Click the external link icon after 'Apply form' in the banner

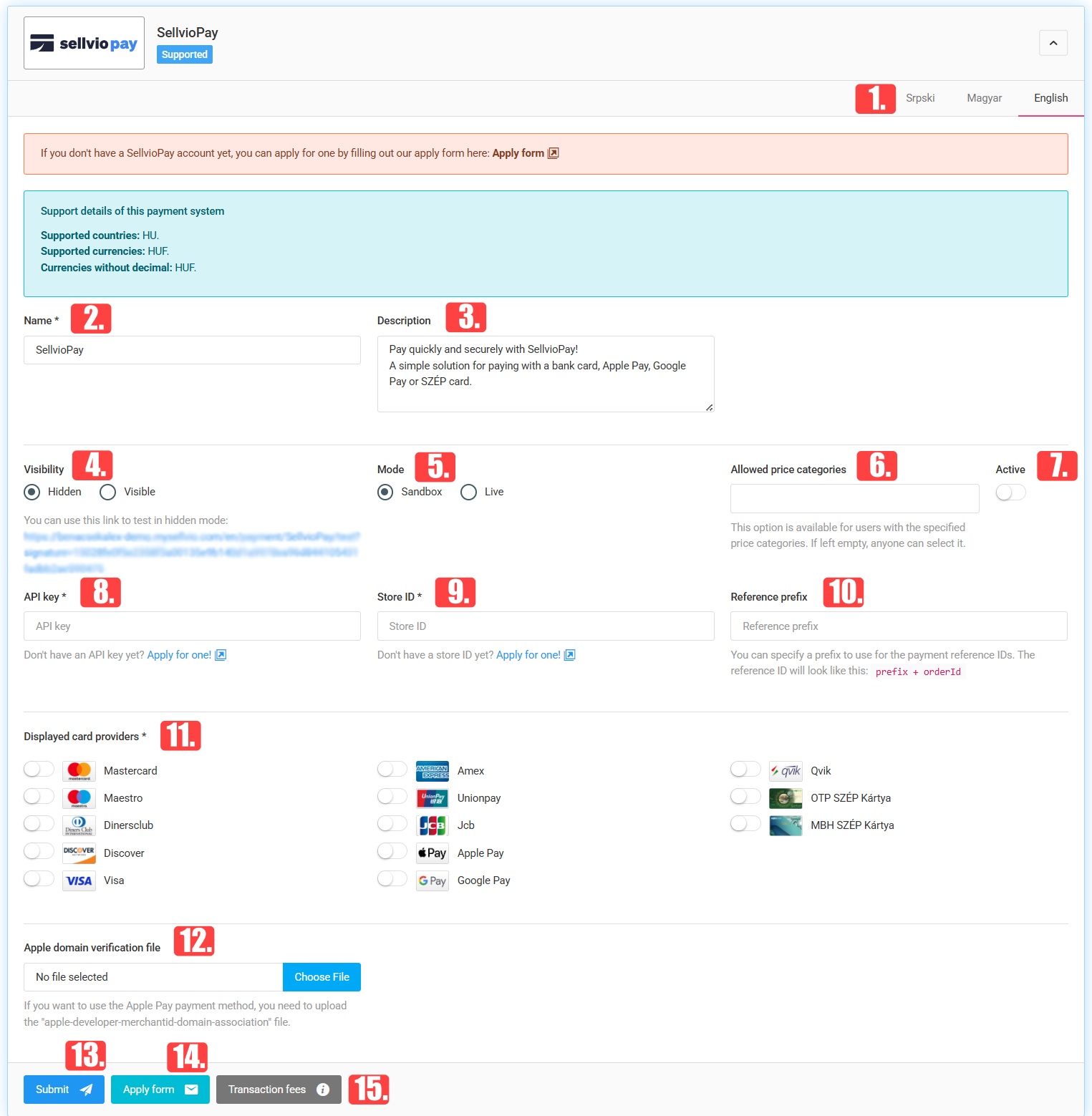click(554, 153)
